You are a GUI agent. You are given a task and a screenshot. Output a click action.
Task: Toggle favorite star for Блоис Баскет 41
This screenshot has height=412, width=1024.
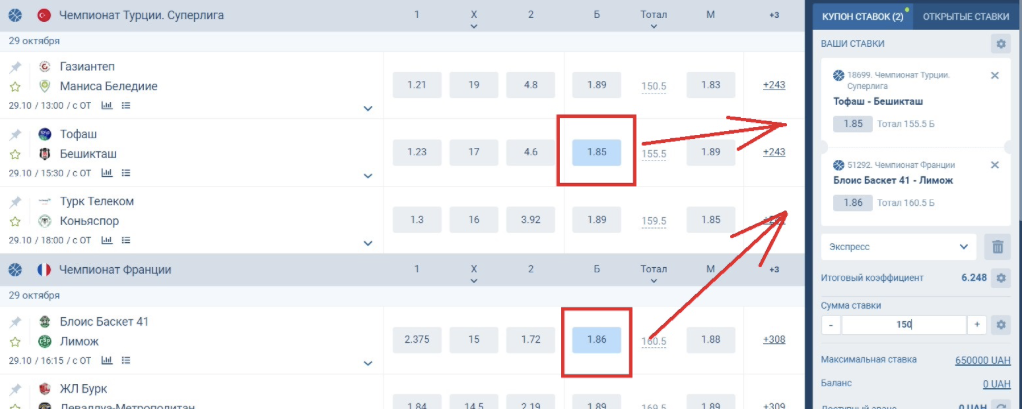[x=15, y=341]
